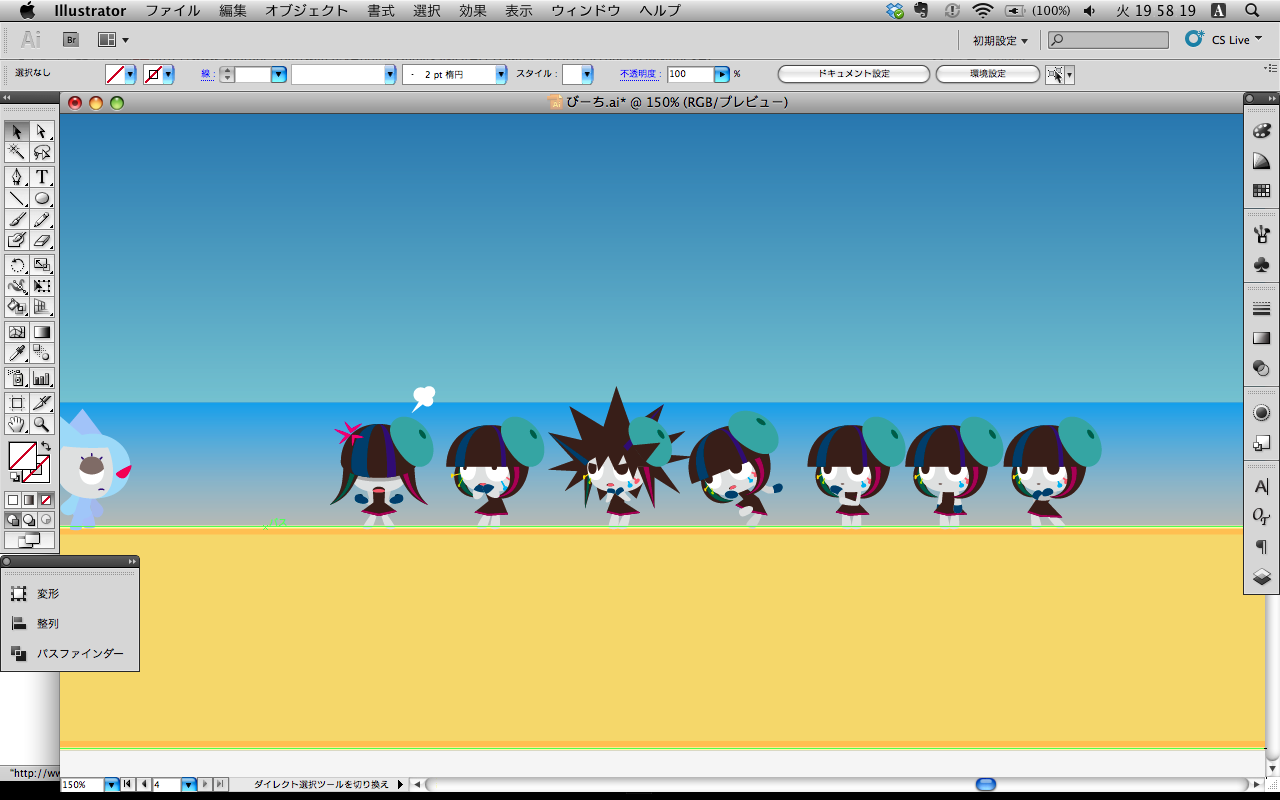
Task: Select the Eyedropper tool
Action: pos(17,353)
